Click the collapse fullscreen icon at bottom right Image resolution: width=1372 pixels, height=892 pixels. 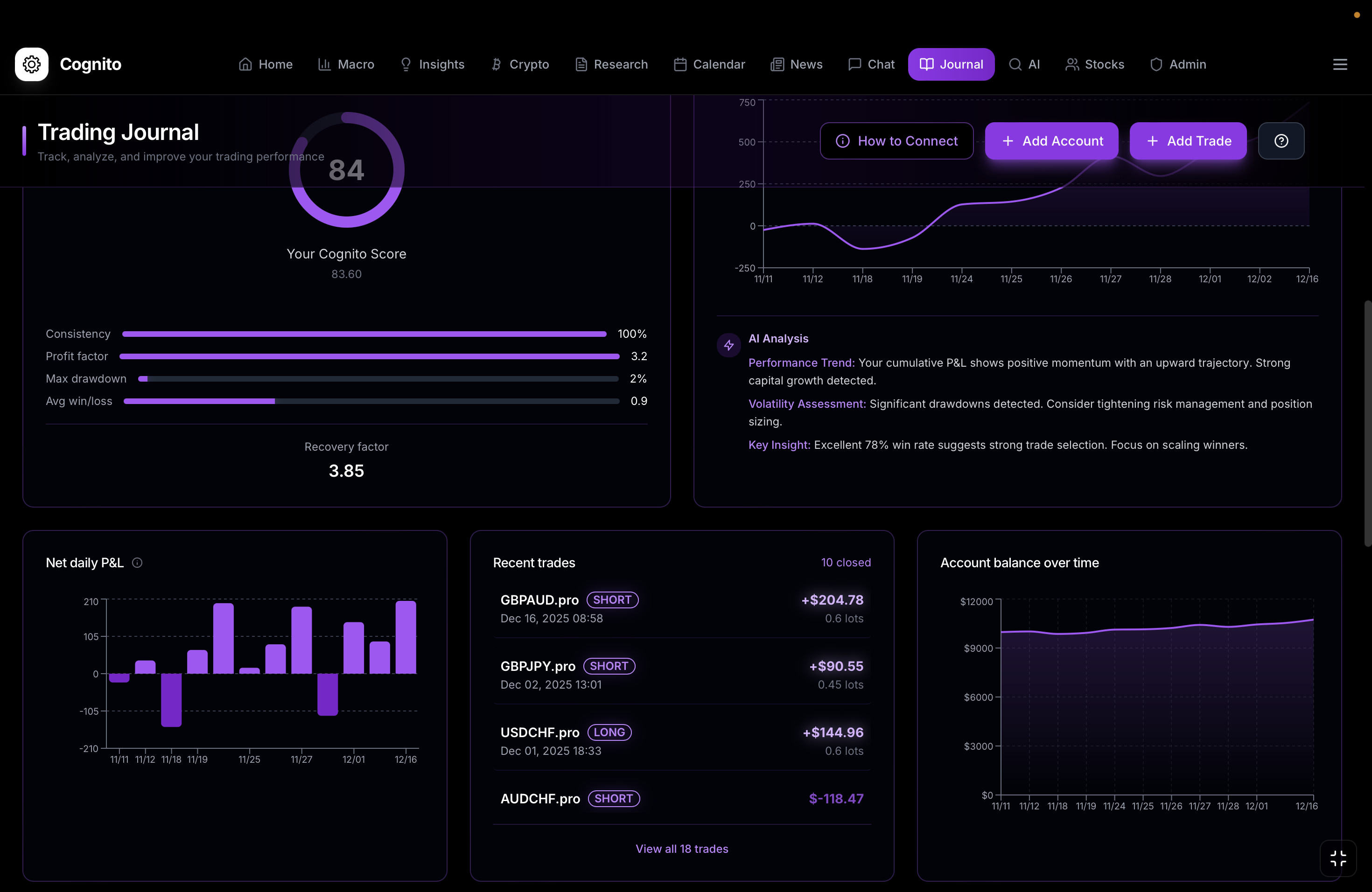(x=1338, y=858)
